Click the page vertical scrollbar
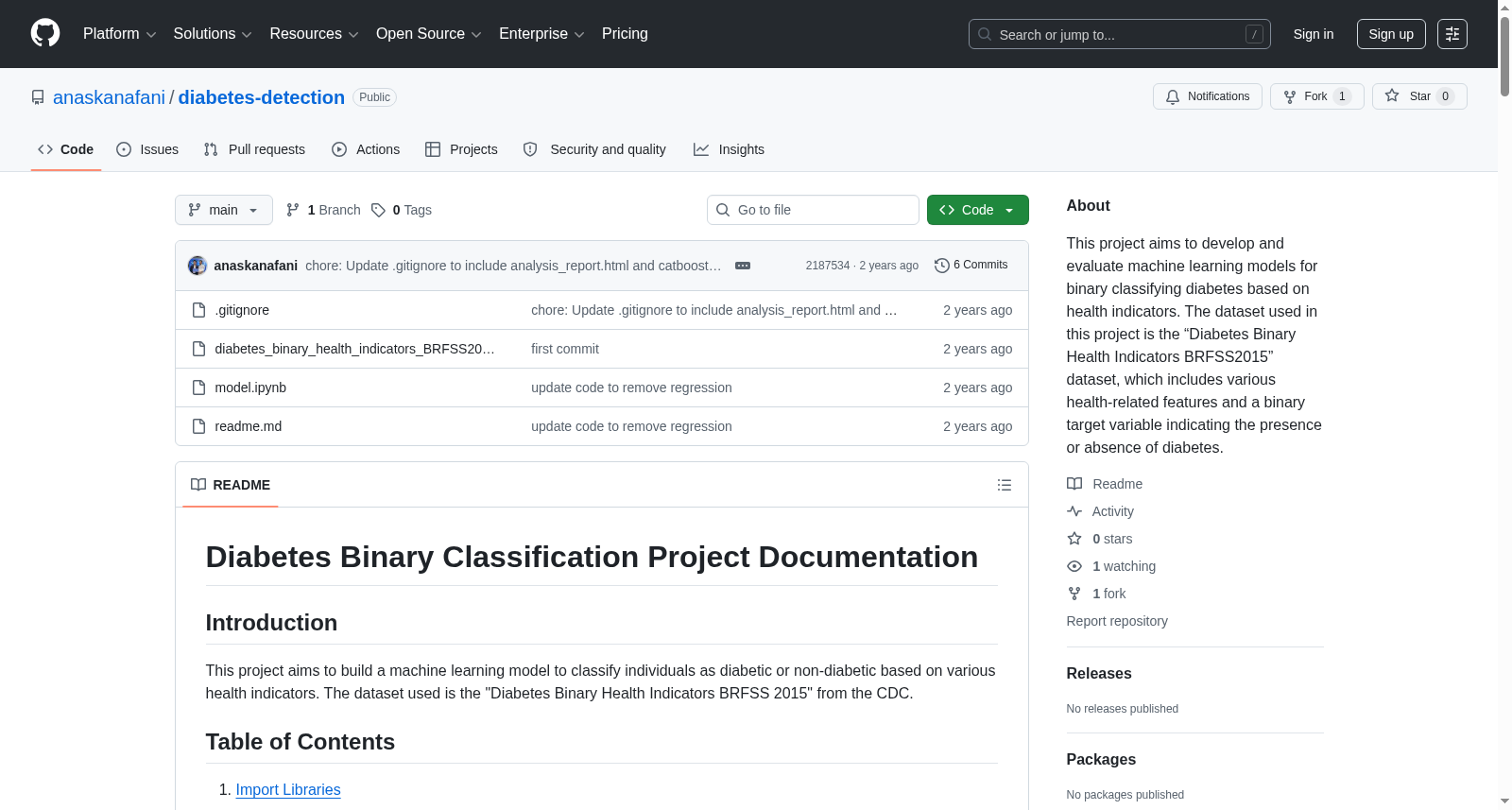 pos(1504,405)
